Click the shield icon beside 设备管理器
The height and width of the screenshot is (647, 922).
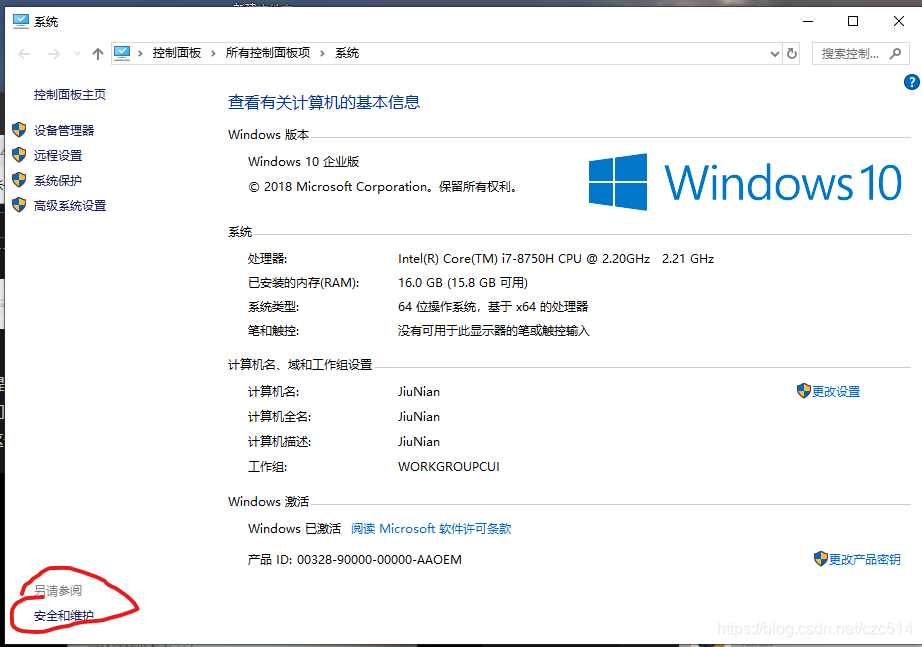[19, 129]
